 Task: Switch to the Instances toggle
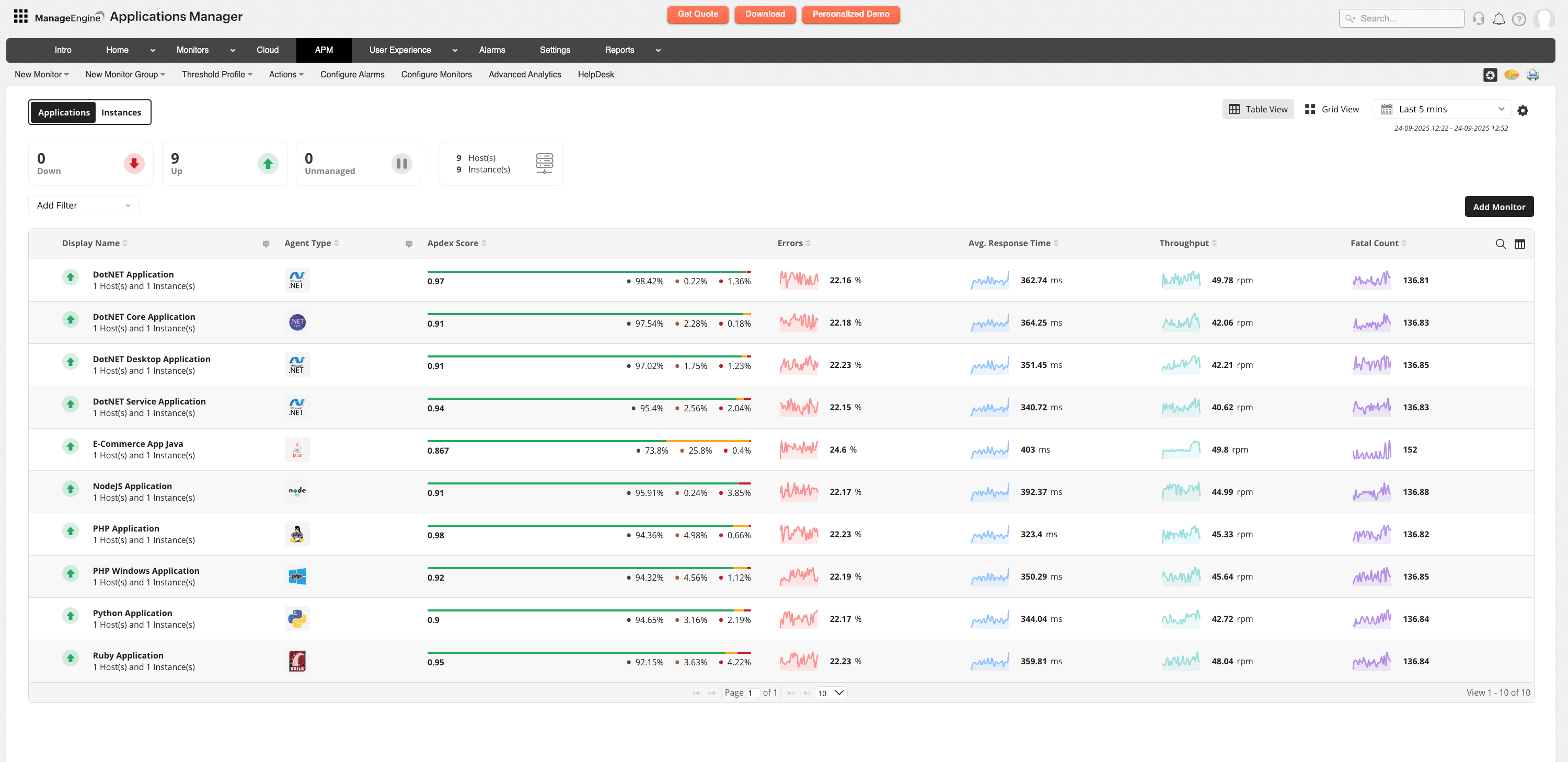[x=122, y=112]
